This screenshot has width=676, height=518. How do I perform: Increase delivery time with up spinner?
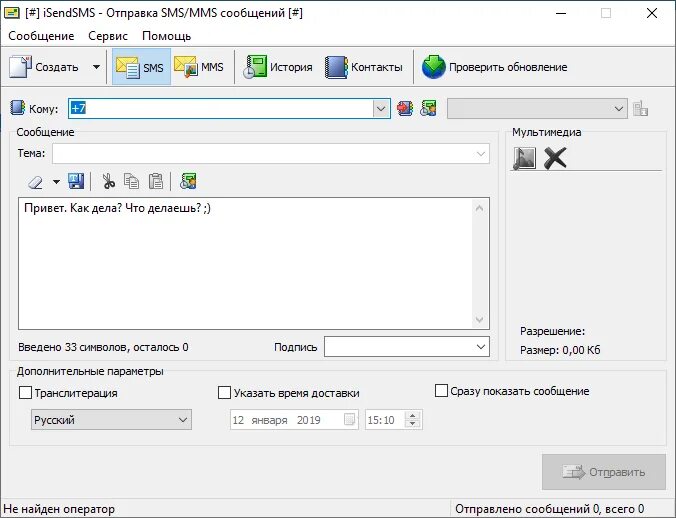click(x=413, y=416)
